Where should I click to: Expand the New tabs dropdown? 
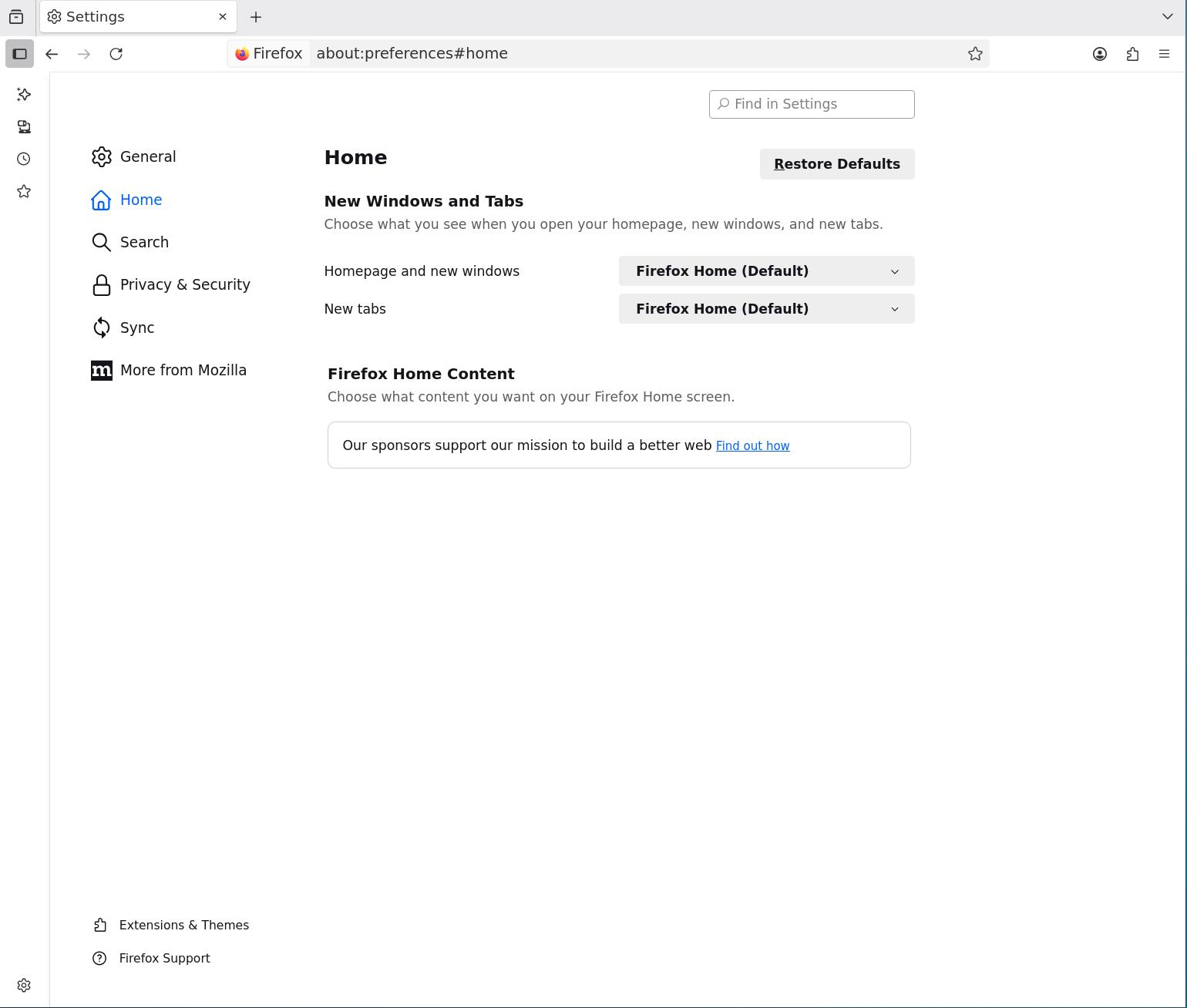pyautogui.click(x=766, y=309)
